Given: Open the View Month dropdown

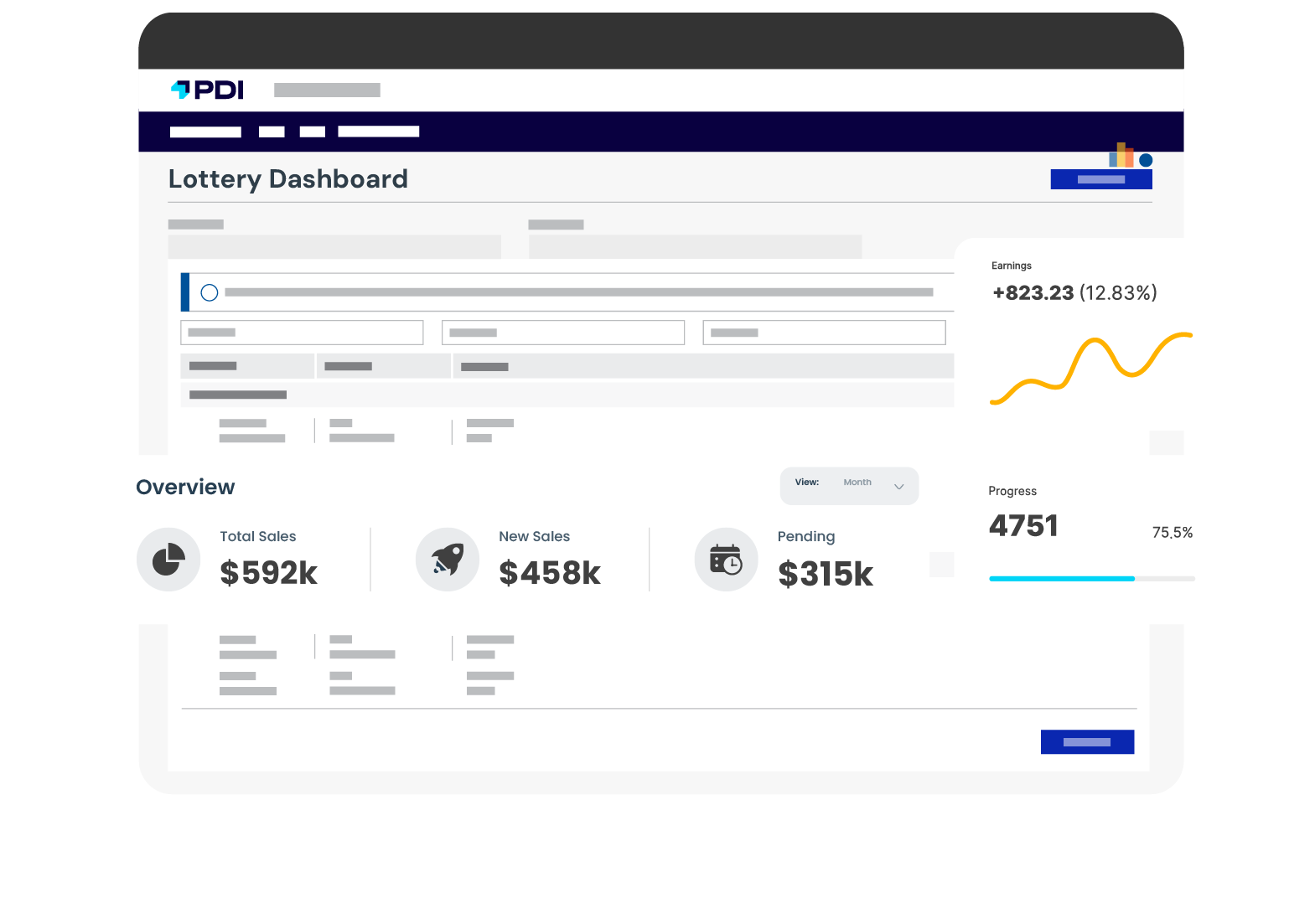Looking at the screenshot, I should click(x=849, y=486).
